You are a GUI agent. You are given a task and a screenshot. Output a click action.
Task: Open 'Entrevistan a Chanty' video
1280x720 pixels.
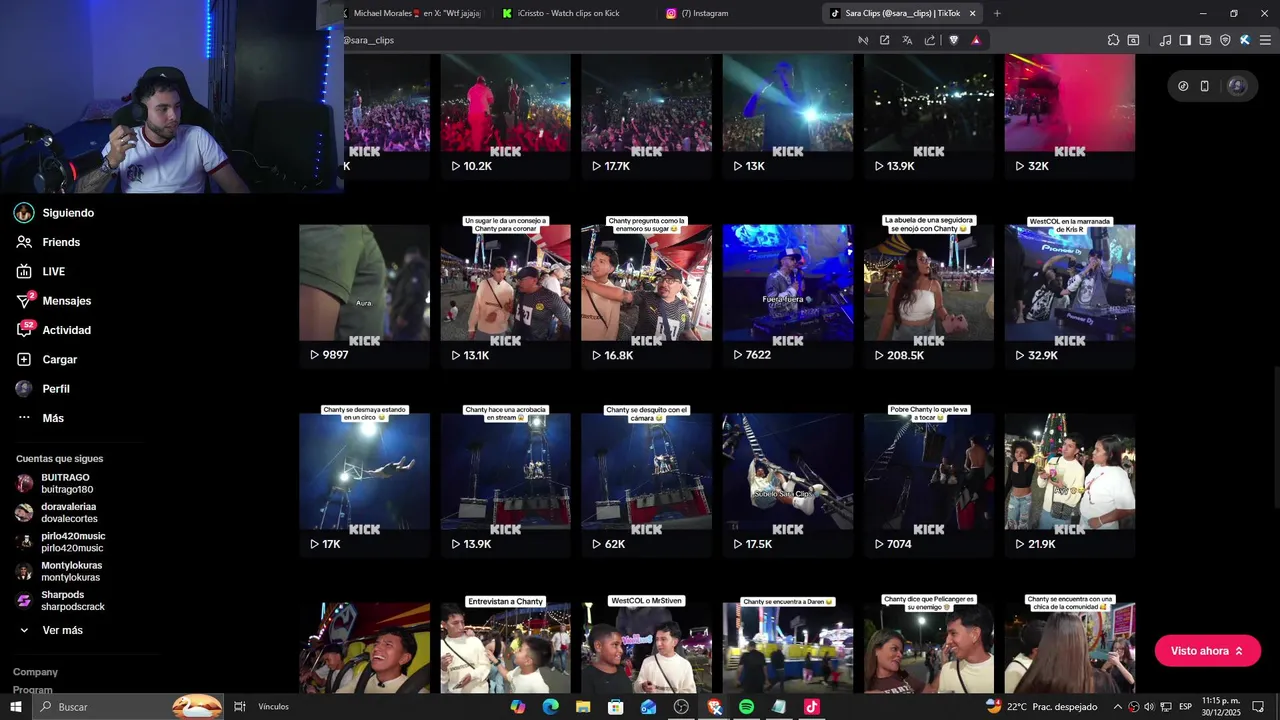[506, 644]
